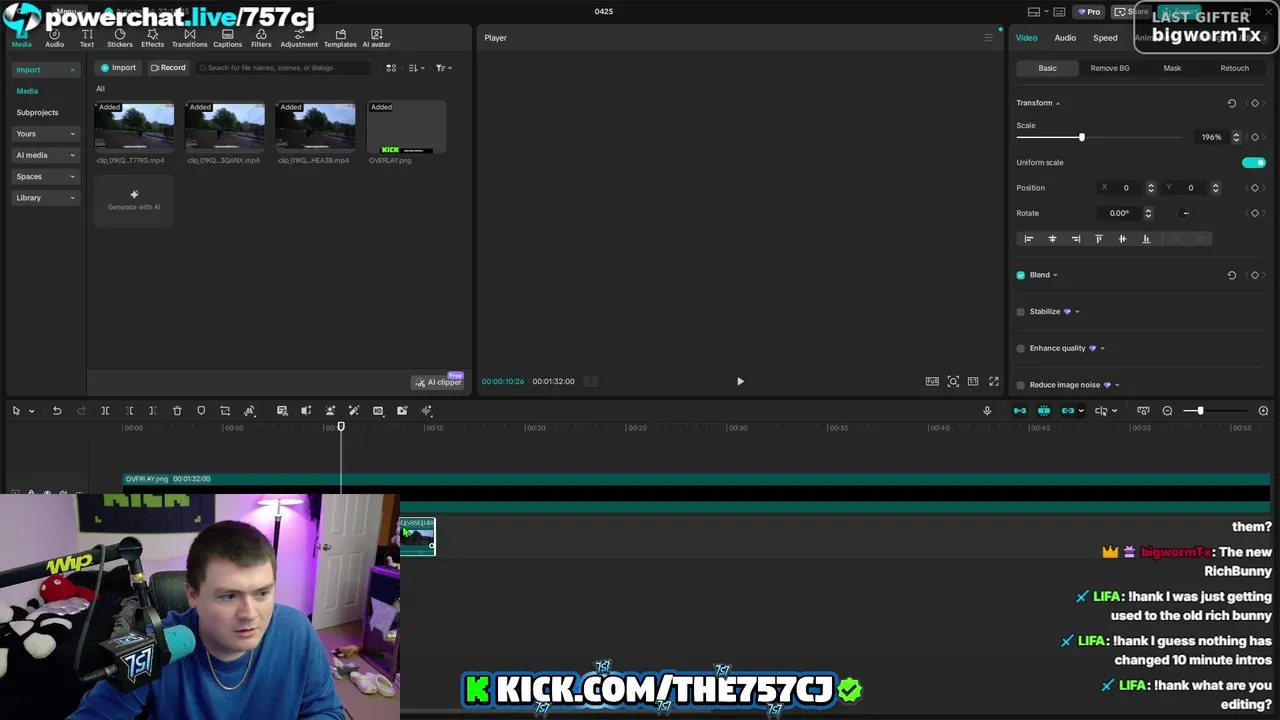Toggle the main track magnet button

tap(1020, 411)
